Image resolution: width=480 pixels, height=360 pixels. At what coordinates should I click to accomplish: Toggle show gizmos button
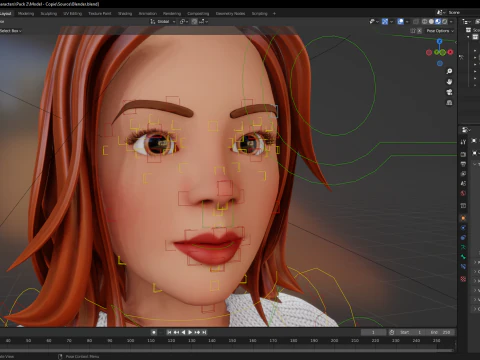tap(385, 22)
